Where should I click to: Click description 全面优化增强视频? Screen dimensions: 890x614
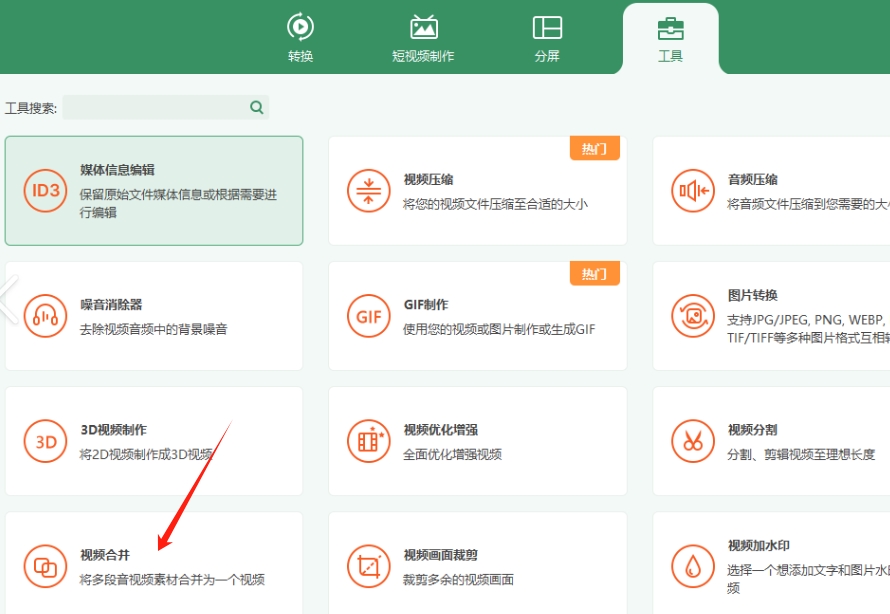pos(452,455)
